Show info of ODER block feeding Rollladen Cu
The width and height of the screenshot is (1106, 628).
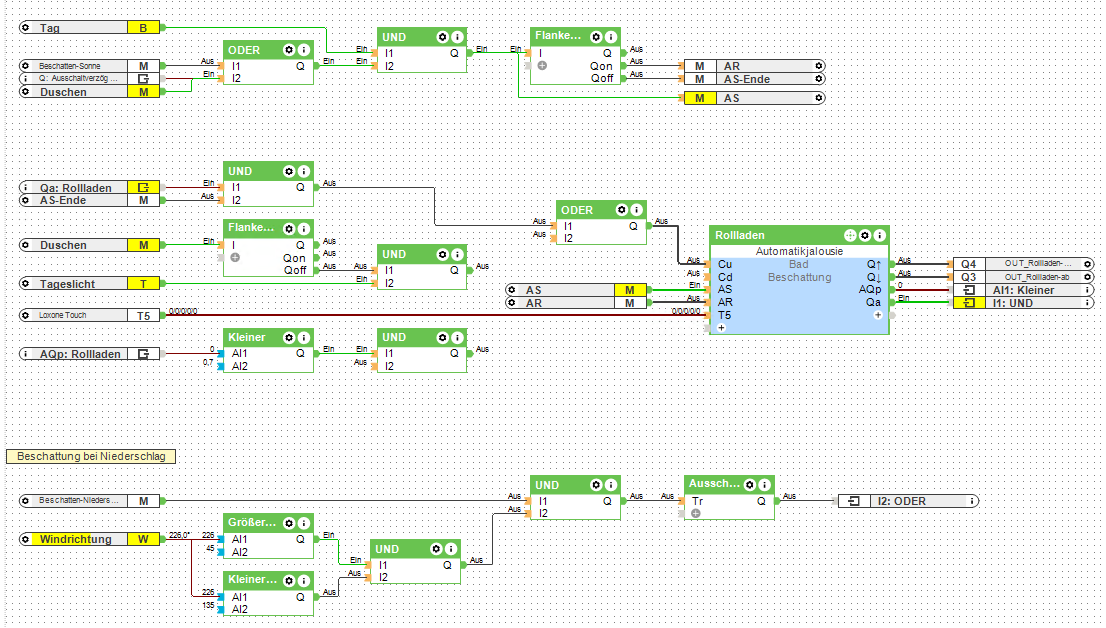pyautogui.click(x=637, y=210)
